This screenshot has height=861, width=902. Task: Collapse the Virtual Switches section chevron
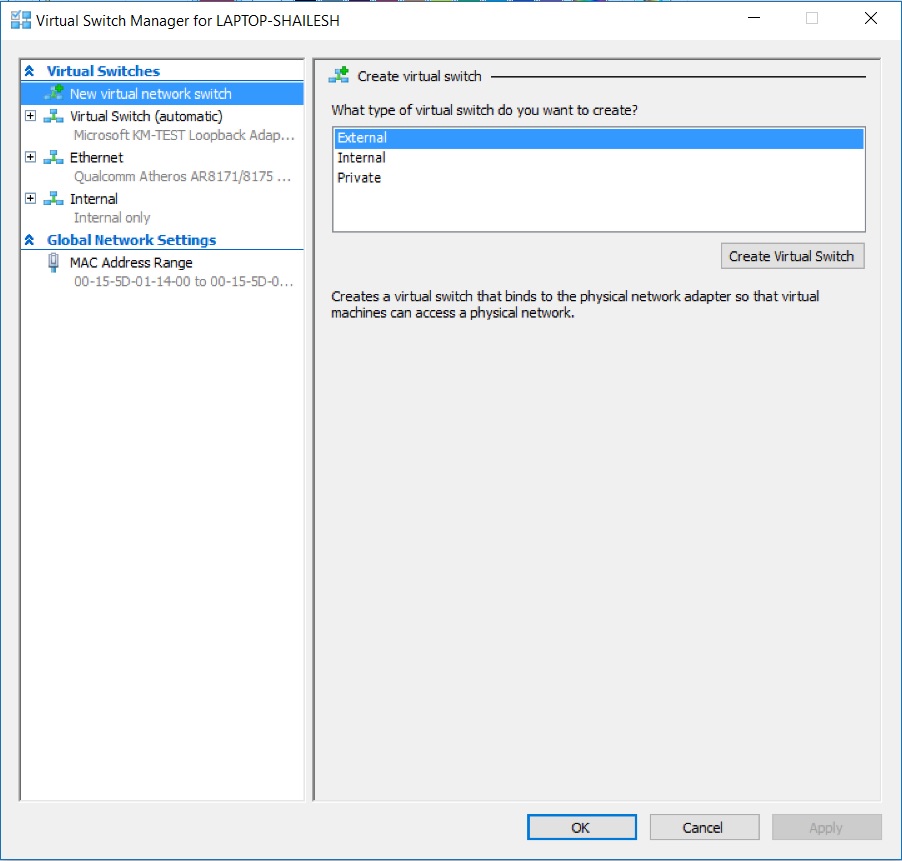30,71
